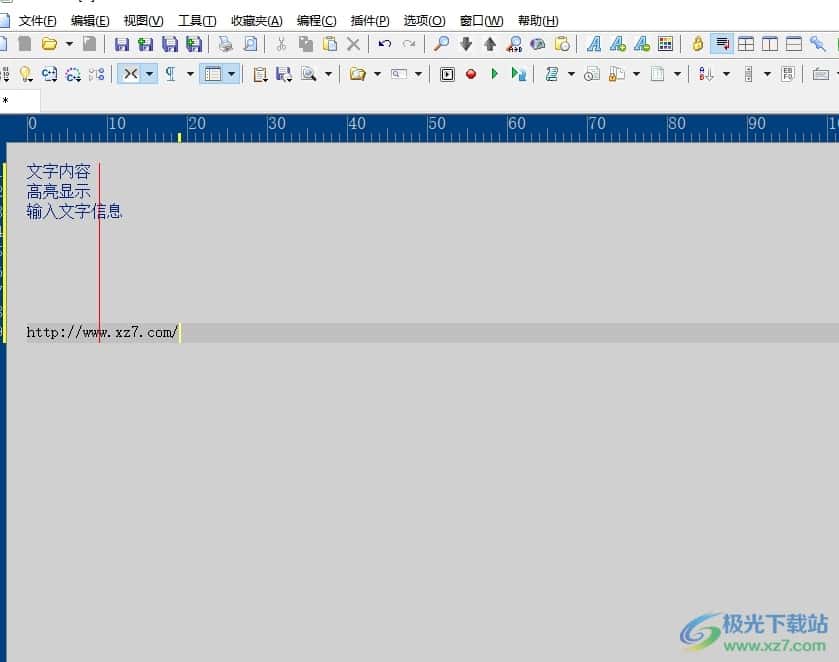
Task: Click the red Record macro button
Action: [471, 74]
